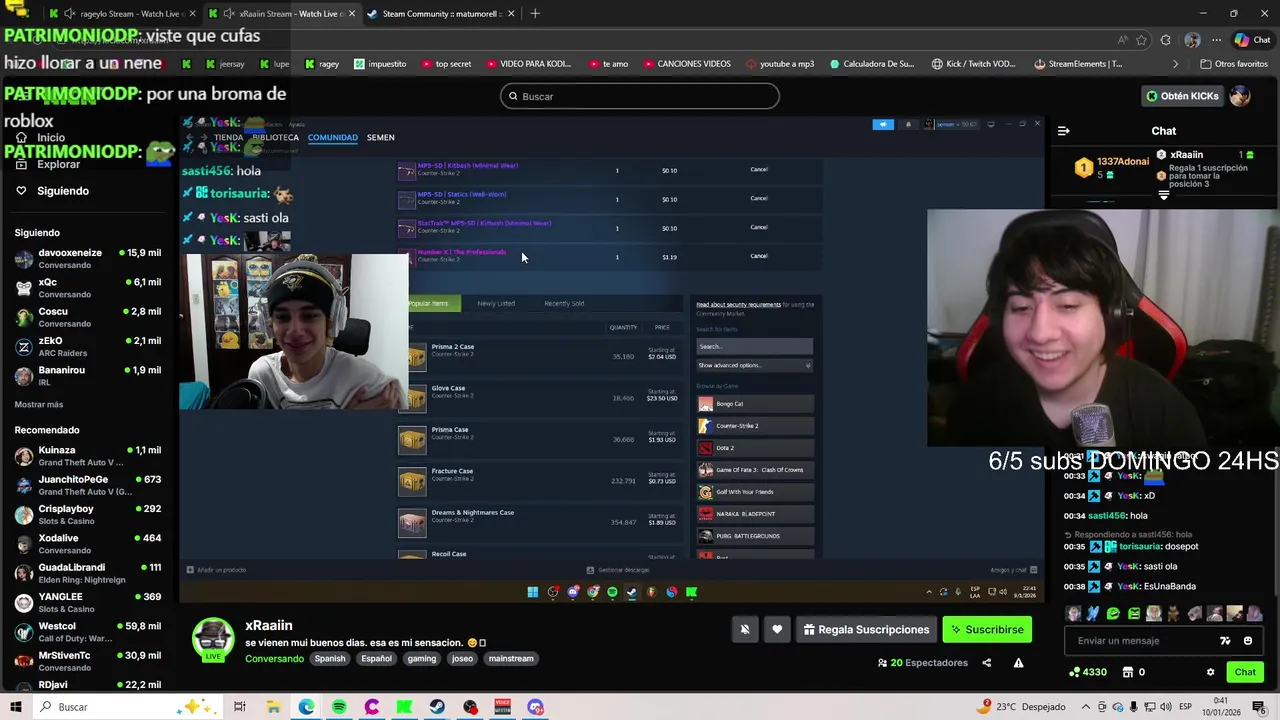Focus the Kick Buscar search box

(640, 96)
